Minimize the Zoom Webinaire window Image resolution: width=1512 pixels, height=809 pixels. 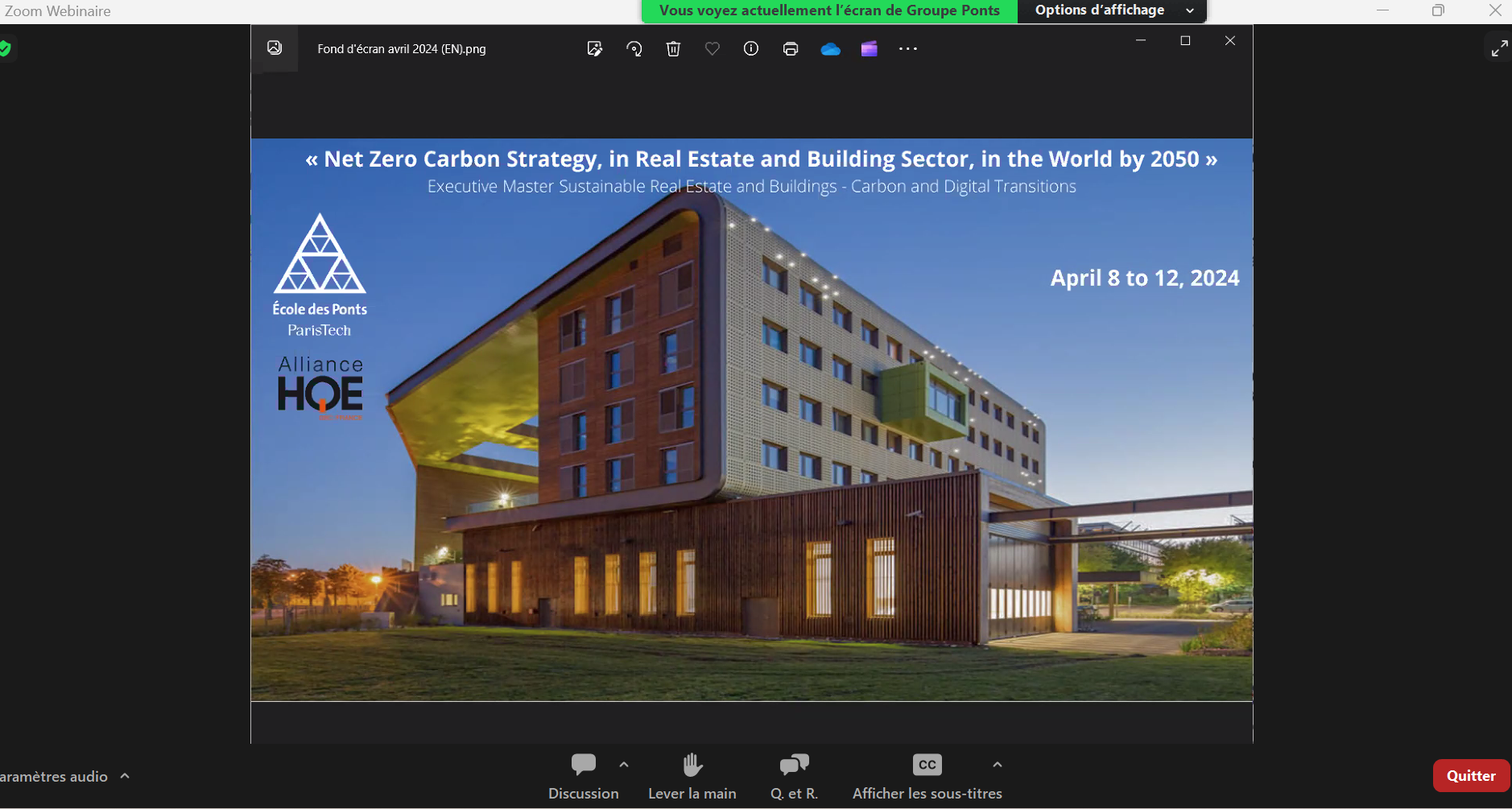click(1382, 10)
